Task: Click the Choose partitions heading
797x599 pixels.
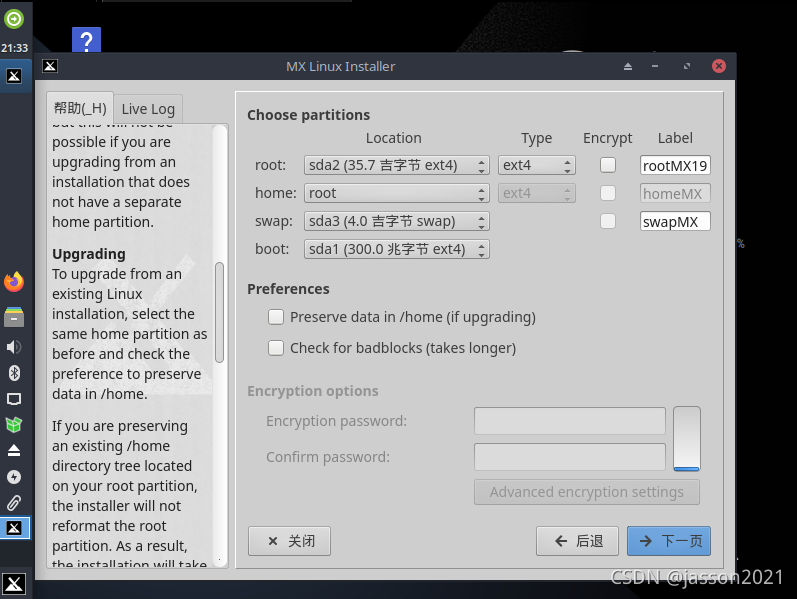Action: click(x=309, y=115)
